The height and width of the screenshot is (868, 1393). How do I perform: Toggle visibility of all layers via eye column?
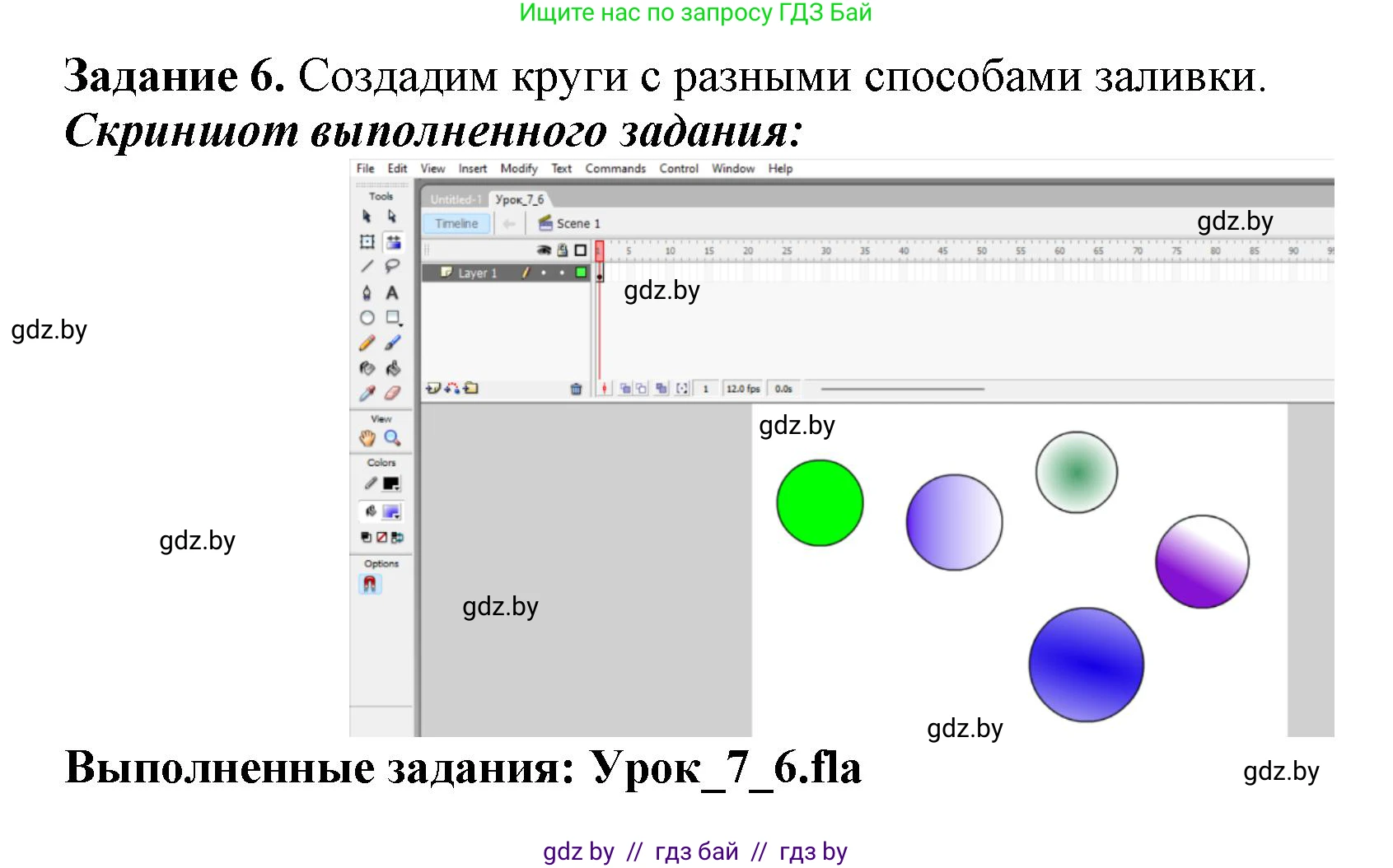point(544,250)
